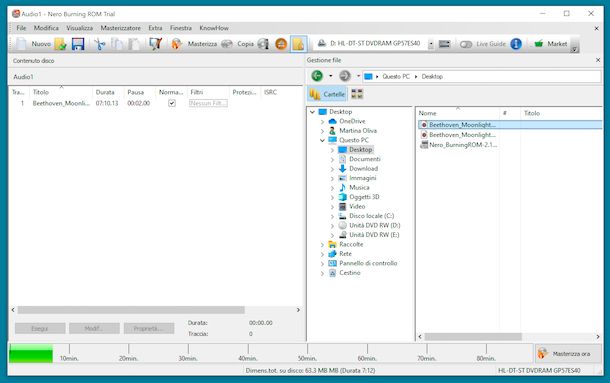The height and width of the screenshot is (383, 610).
Task: Open the forward history dropdown arrow
Action: [358, 76]
